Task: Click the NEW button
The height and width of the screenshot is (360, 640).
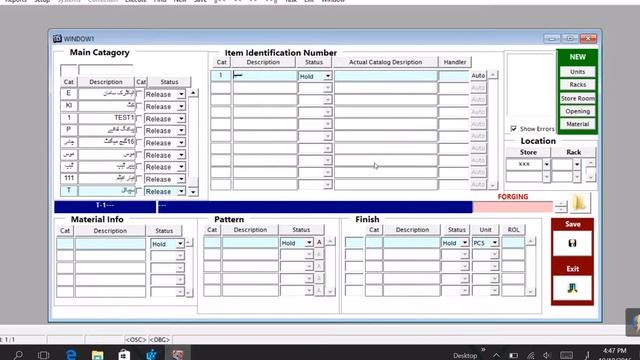Action: (x=578, y=57)
